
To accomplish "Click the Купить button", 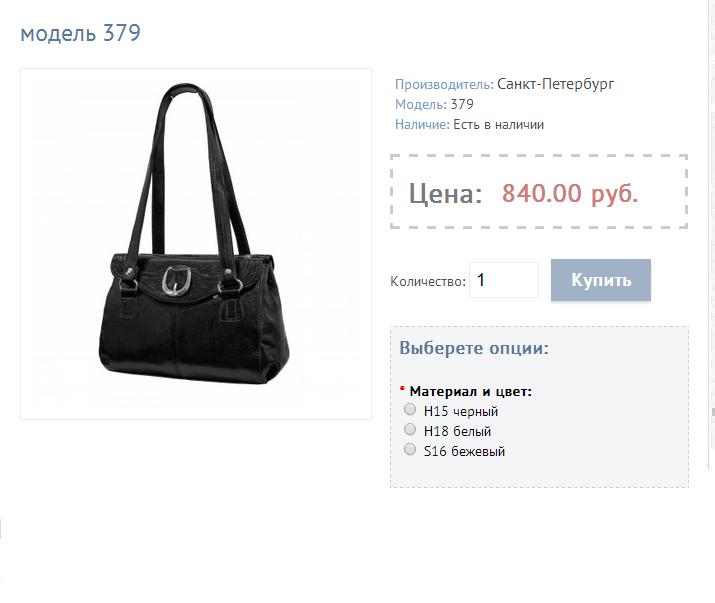I will pyautogui.click(x=601, y=280).
